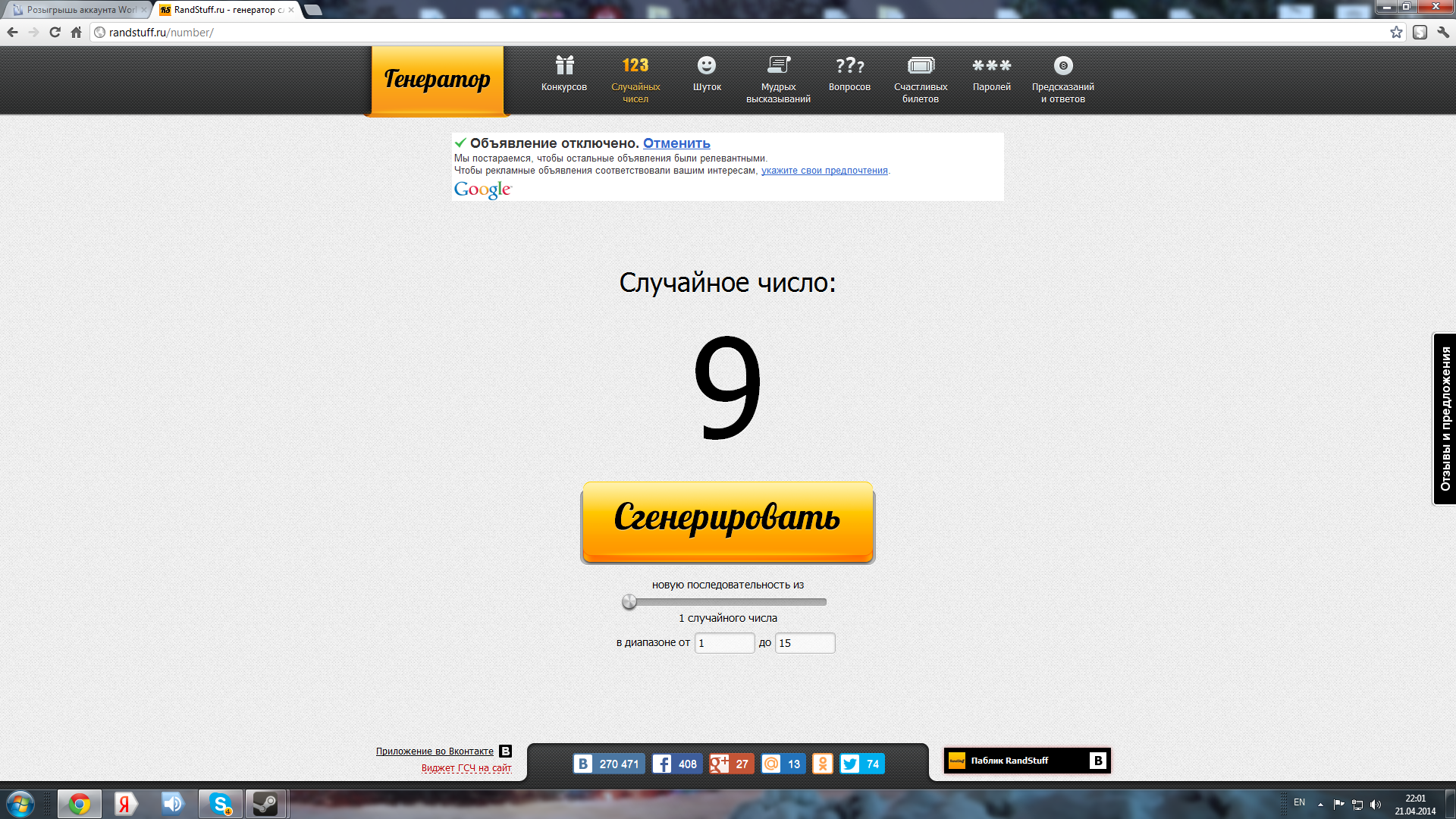
Task: Share via VKontakte button 270 471
Action: 609,764
